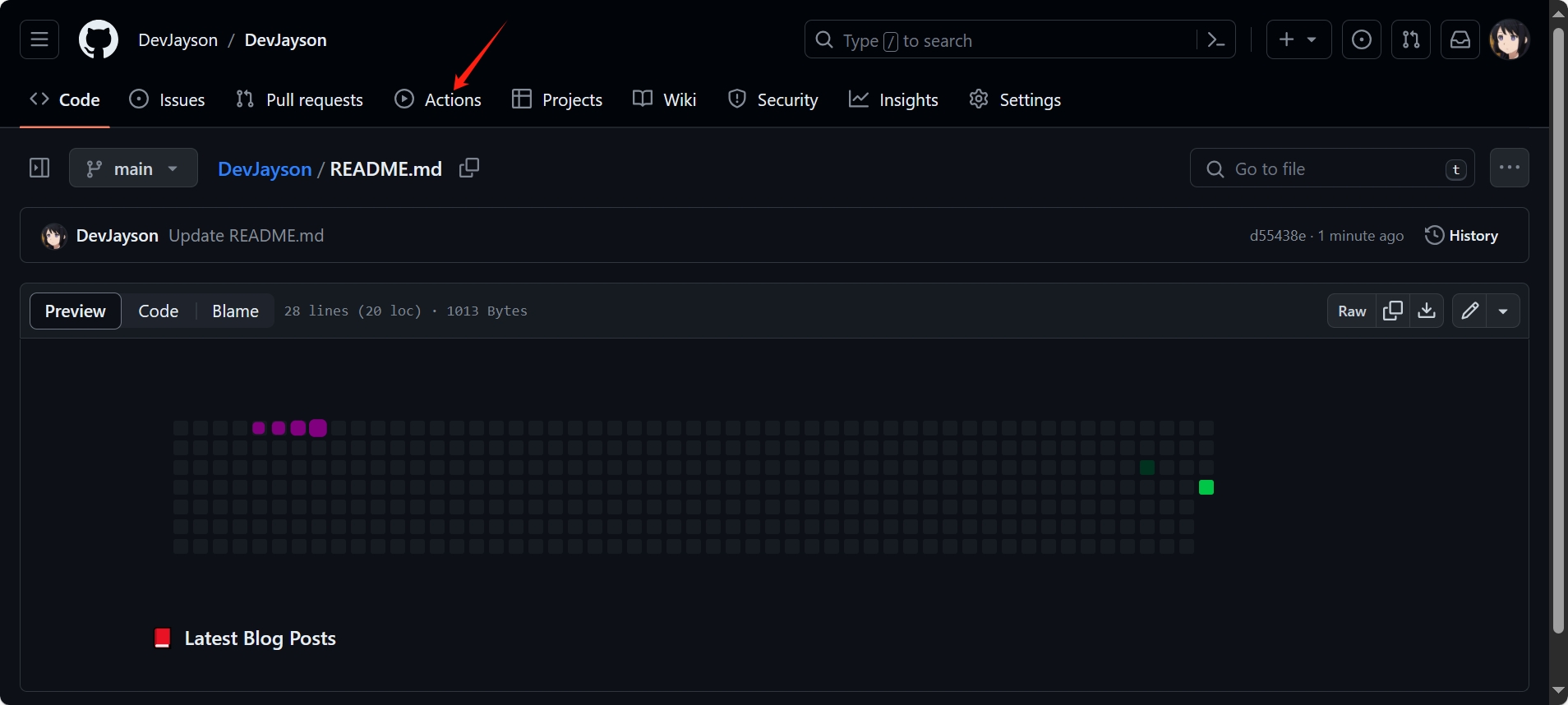
Task: Open the notifications inbox
Action: 1460,39
